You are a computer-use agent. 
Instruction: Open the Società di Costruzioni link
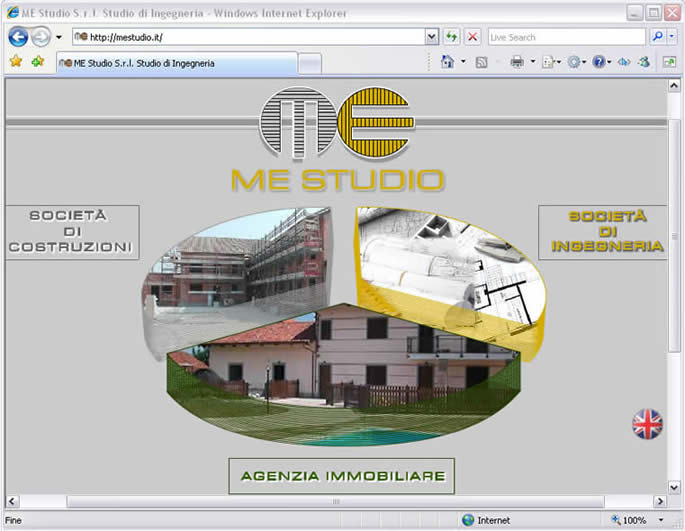[71, 232]
